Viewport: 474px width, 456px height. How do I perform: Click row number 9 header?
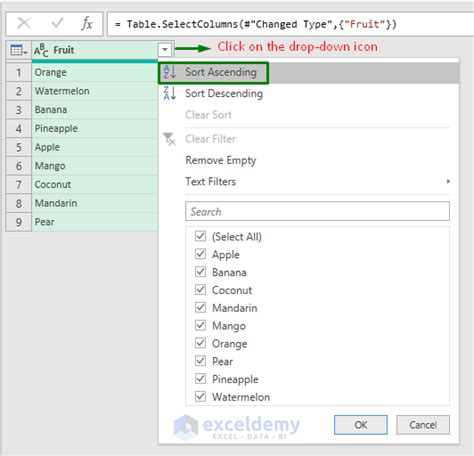[x=19, y=222]
